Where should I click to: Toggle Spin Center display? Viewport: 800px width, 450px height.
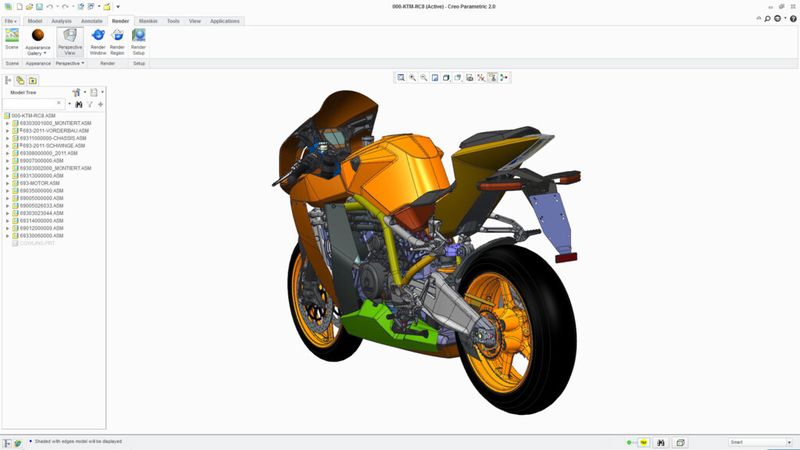pos(504,78)
